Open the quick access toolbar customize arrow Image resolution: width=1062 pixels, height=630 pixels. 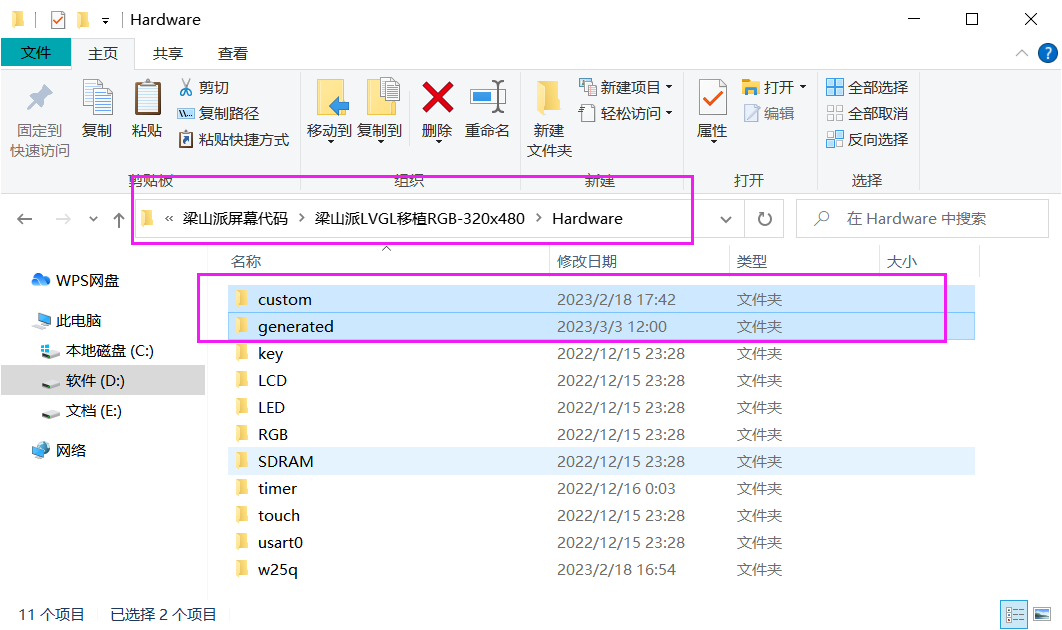(x=106, y=21)
